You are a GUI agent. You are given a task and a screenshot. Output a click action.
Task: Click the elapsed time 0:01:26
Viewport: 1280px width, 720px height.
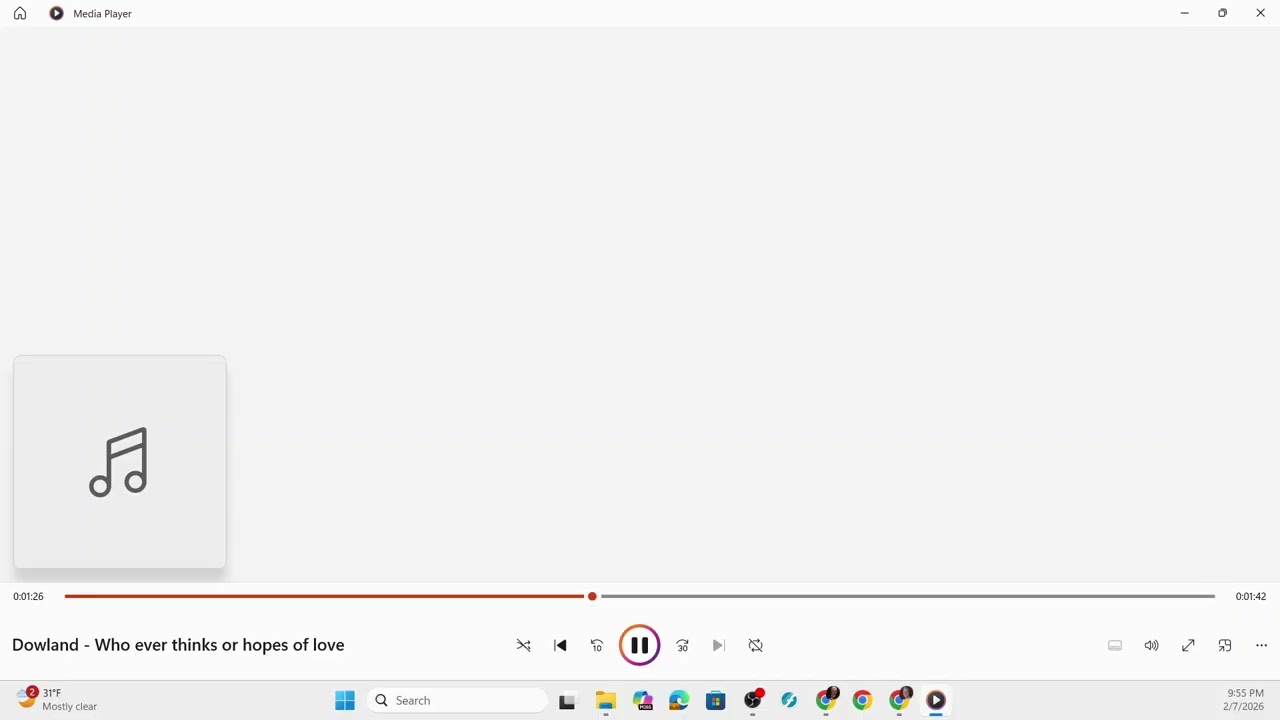[x=28, y=596]
